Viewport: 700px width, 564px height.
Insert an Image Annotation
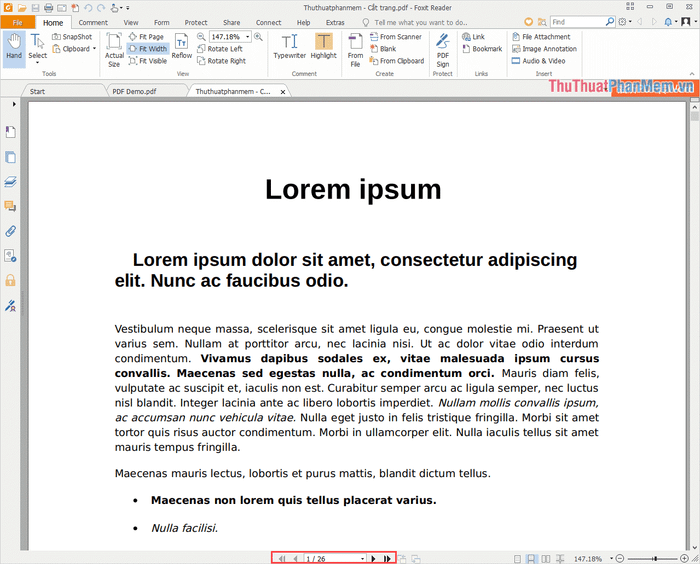[545, 49]
